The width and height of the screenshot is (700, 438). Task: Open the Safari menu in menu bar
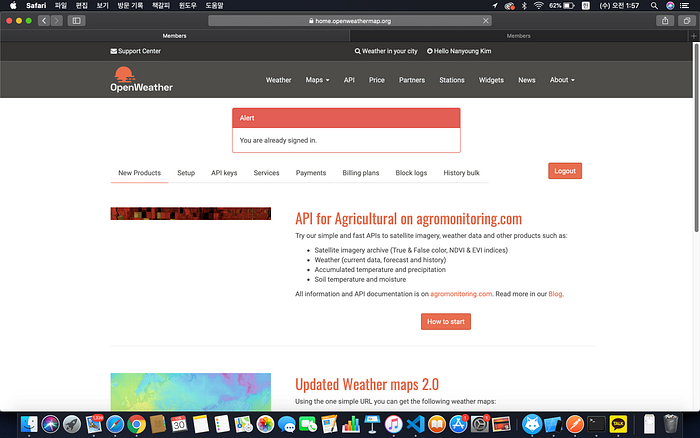[36, 5]
